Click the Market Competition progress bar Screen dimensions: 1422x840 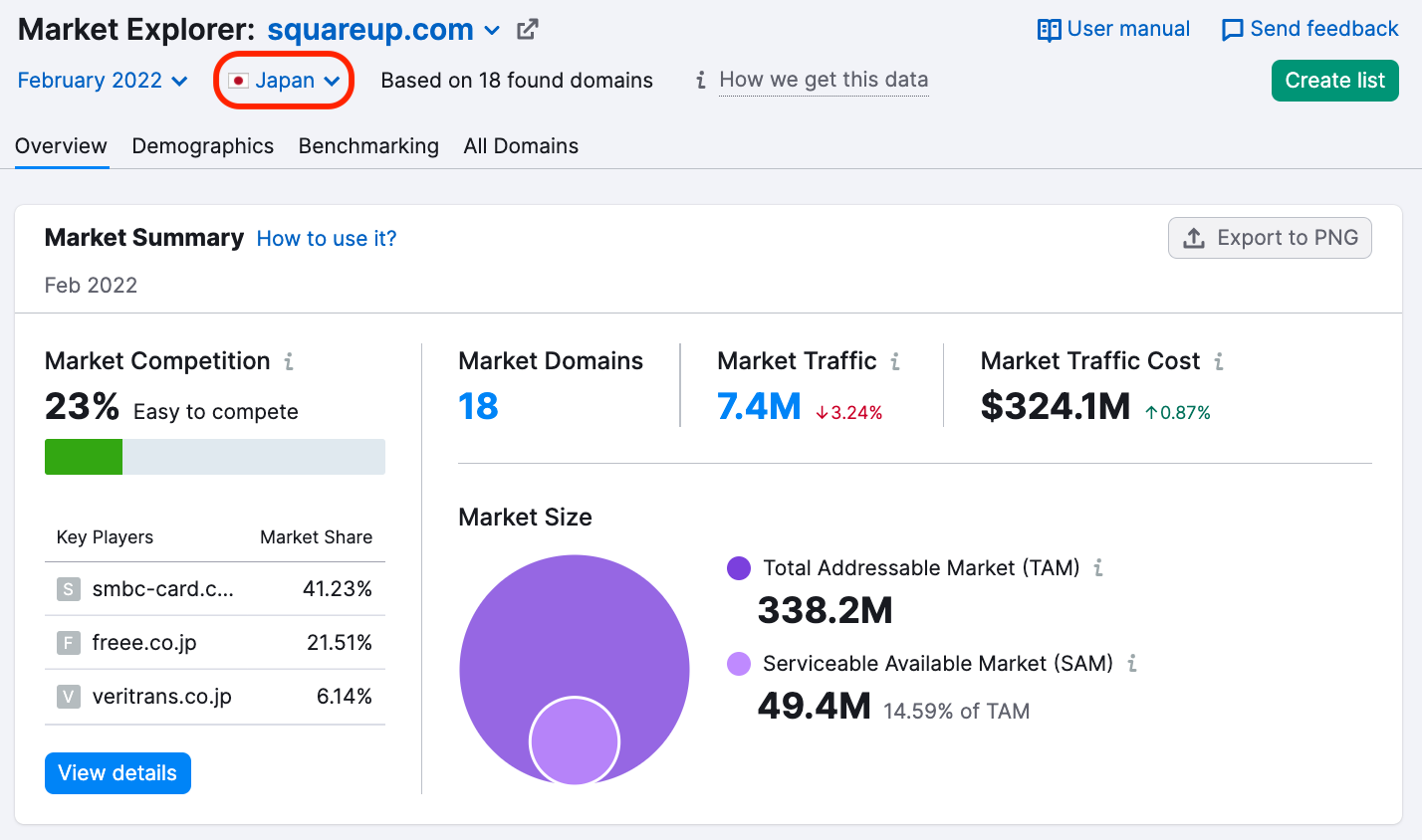coord(215,457)
